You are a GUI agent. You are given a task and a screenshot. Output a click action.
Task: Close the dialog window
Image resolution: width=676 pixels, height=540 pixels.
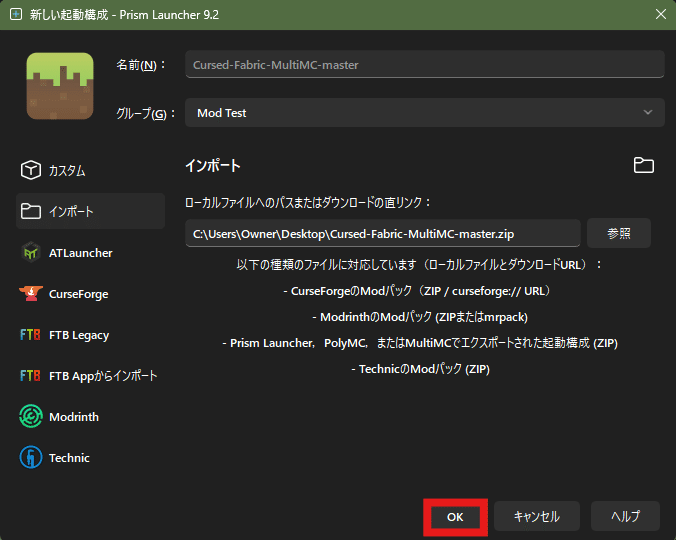(x=660, y=14)
